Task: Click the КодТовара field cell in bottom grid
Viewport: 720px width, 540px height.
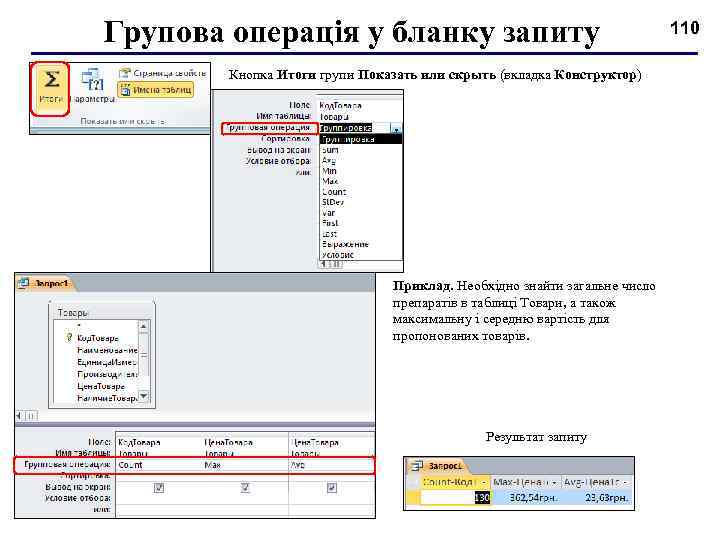Action: [x=158, y=443]
